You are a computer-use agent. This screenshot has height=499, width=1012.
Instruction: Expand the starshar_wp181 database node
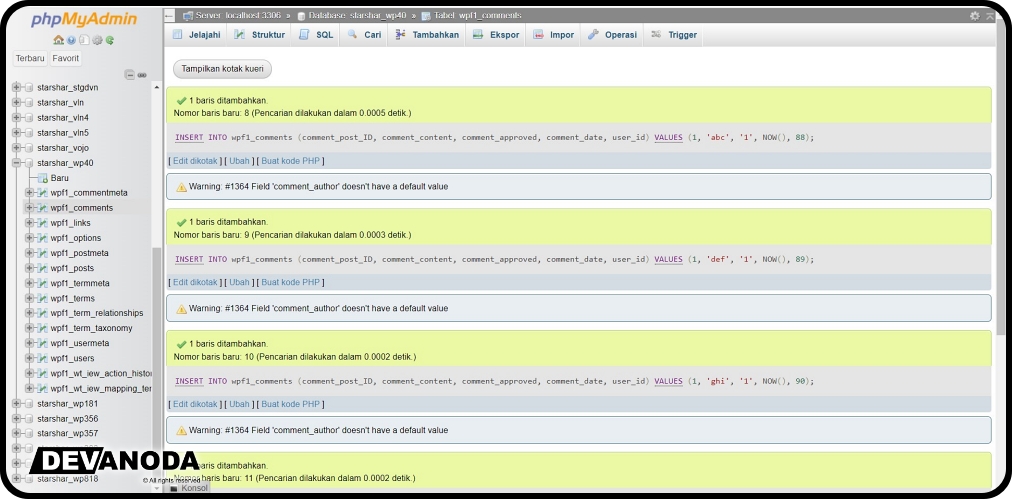point(17,403)
